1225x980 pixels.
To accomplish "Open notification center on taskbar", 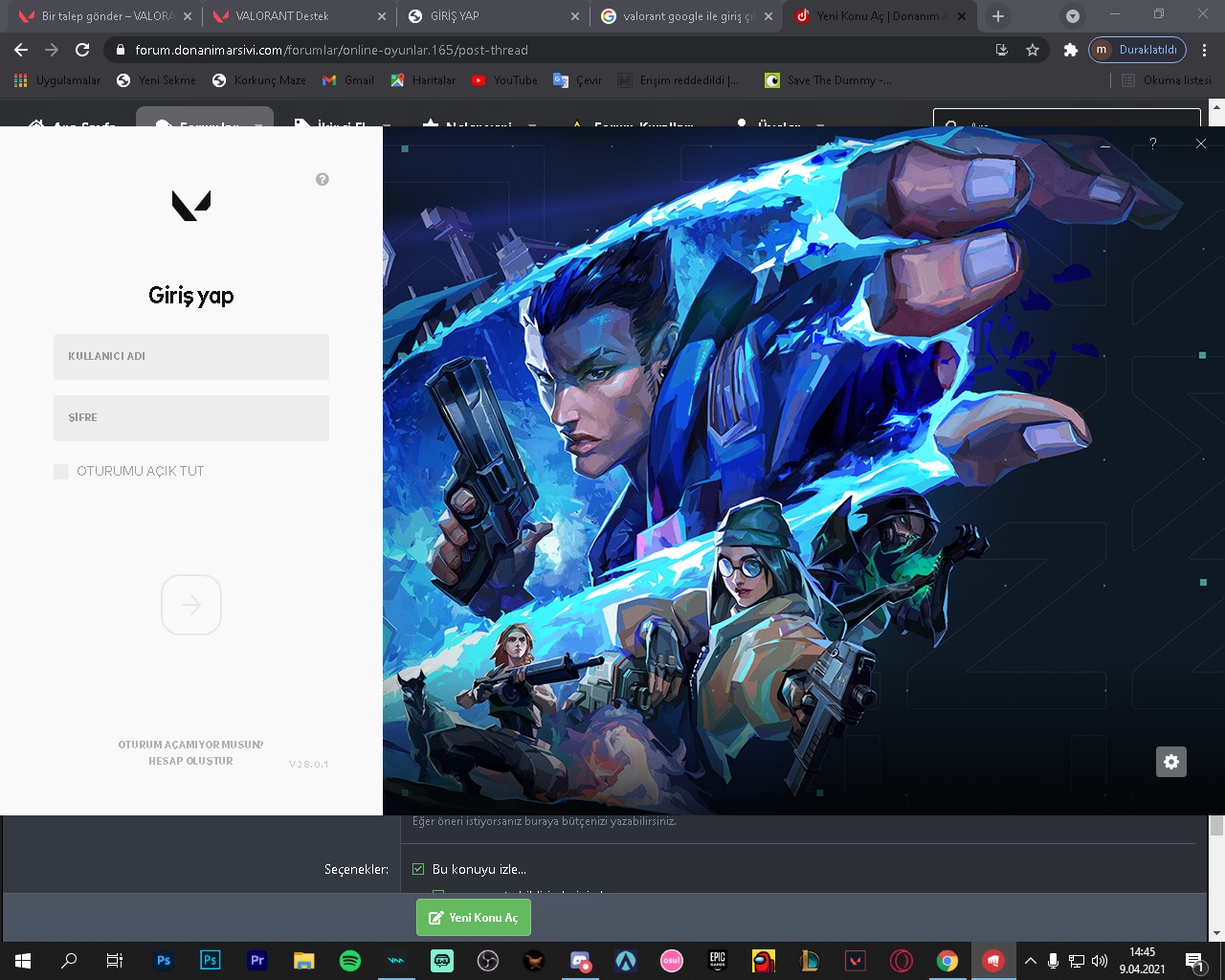I will pyautogui.click(x=1195, y=961).
